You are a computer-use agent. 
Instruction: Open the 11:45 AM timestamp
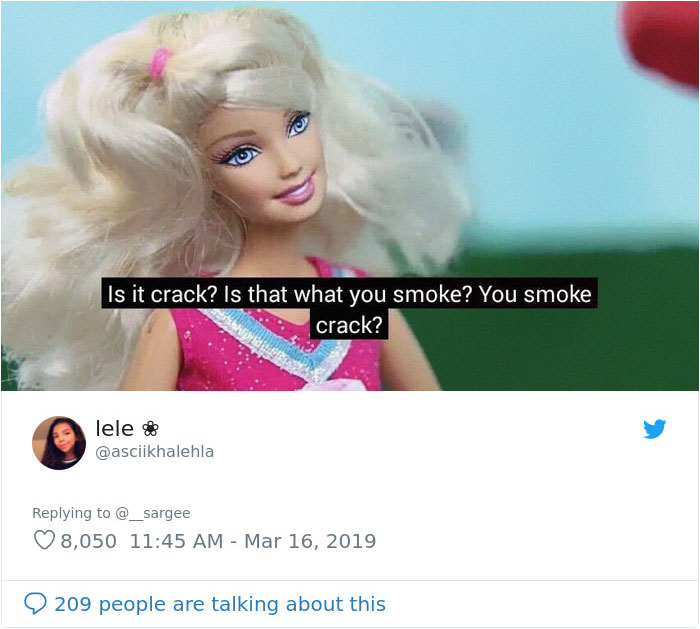click(176, 541)
